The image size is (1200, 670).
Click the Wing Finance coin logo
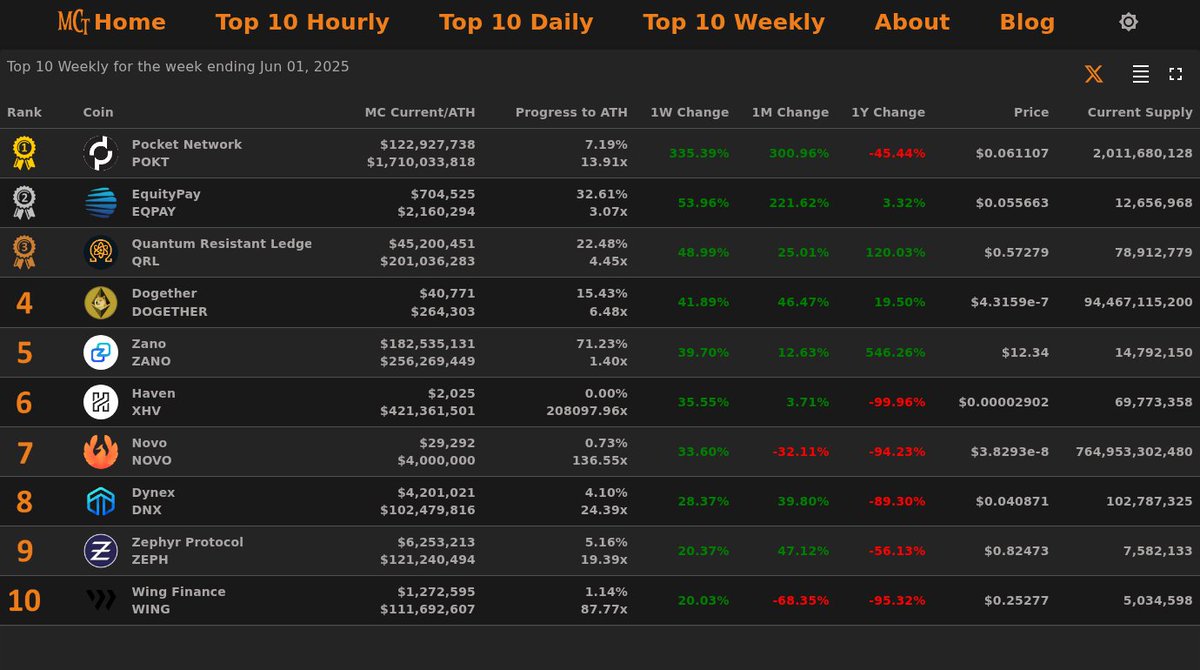[x=101, y=600]
